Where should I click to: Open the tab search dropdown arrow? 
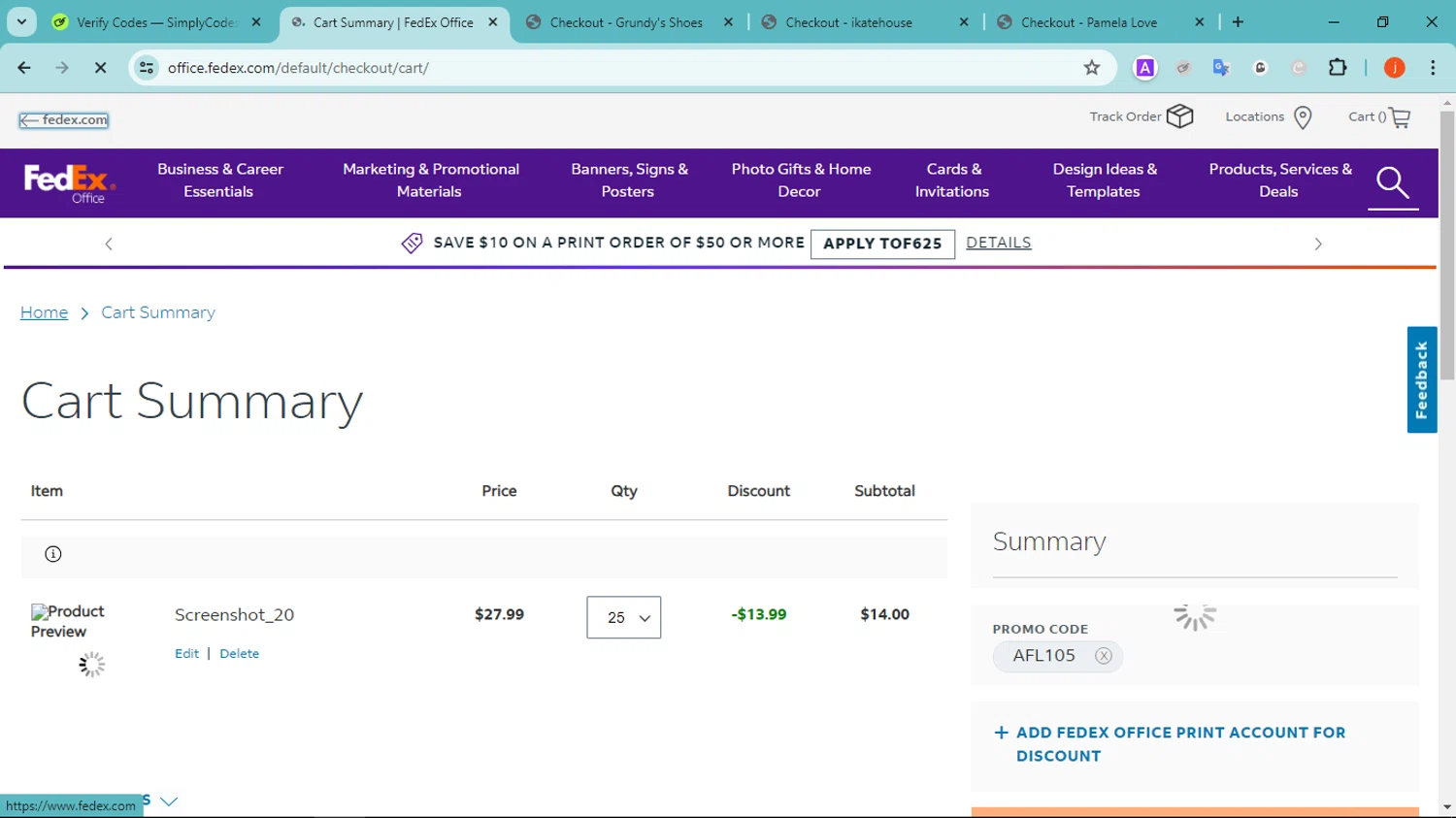[21, 21]
